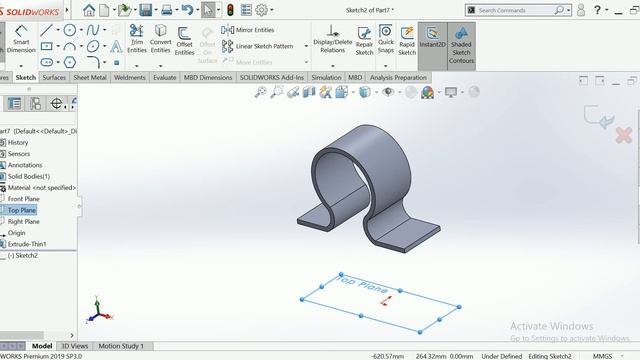Switch to the Sheet Metal tab
This screenshot has height=360, width=640.
point(90,78)
